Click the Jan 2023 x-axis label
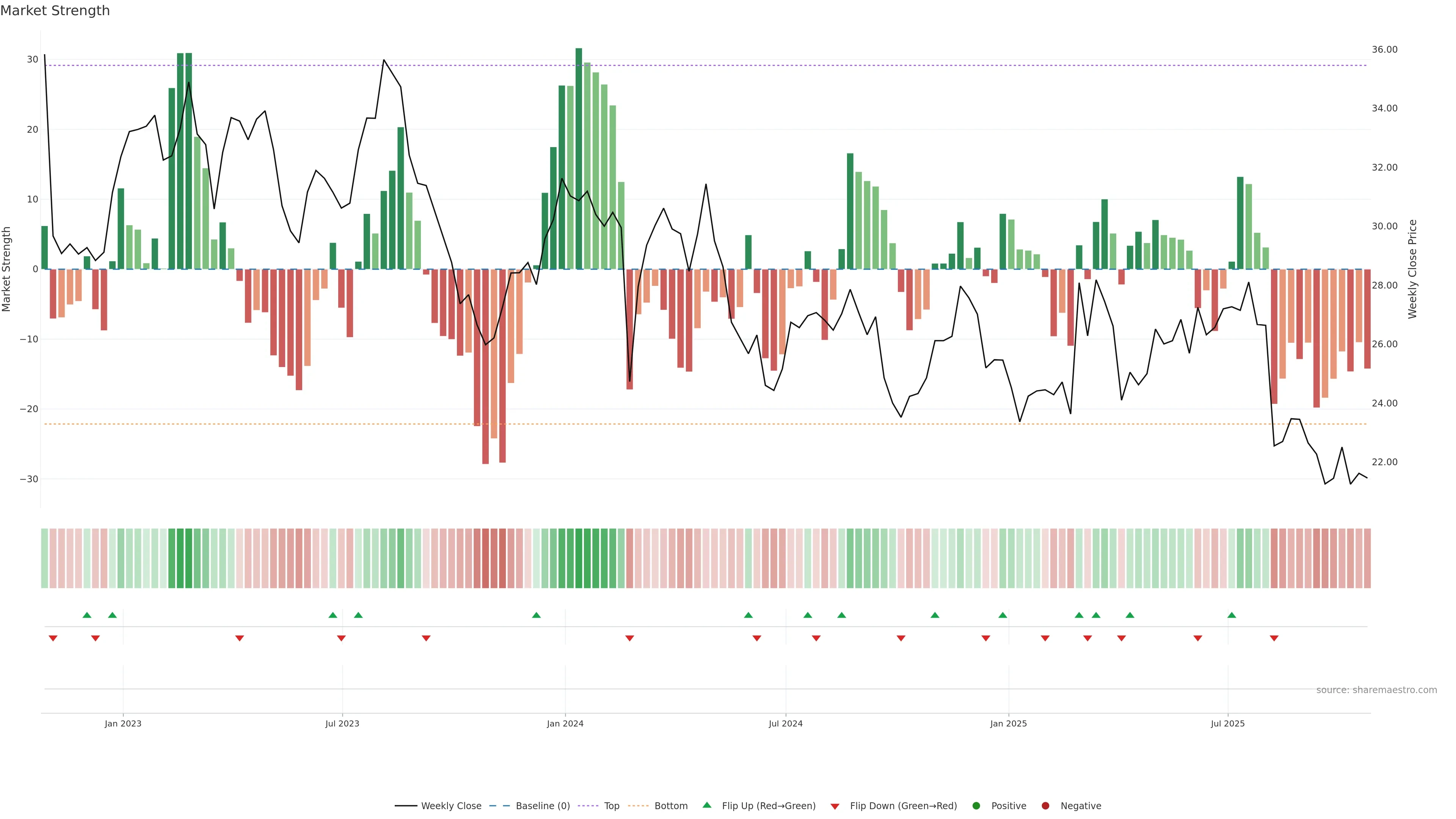This screenshot has height=819, width=1456. tap(122, 723)
